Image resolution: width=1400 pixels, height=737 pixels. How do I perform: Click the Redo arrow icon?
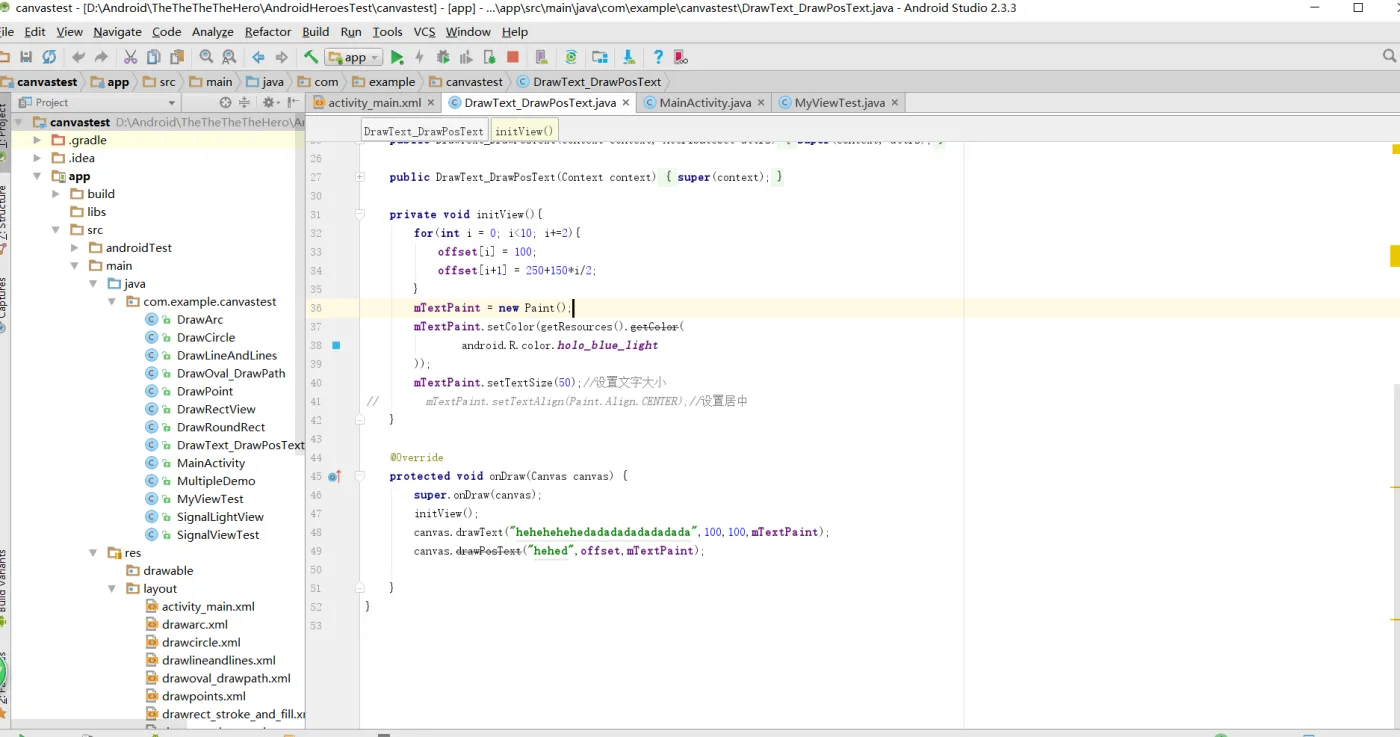click(101, 57)
